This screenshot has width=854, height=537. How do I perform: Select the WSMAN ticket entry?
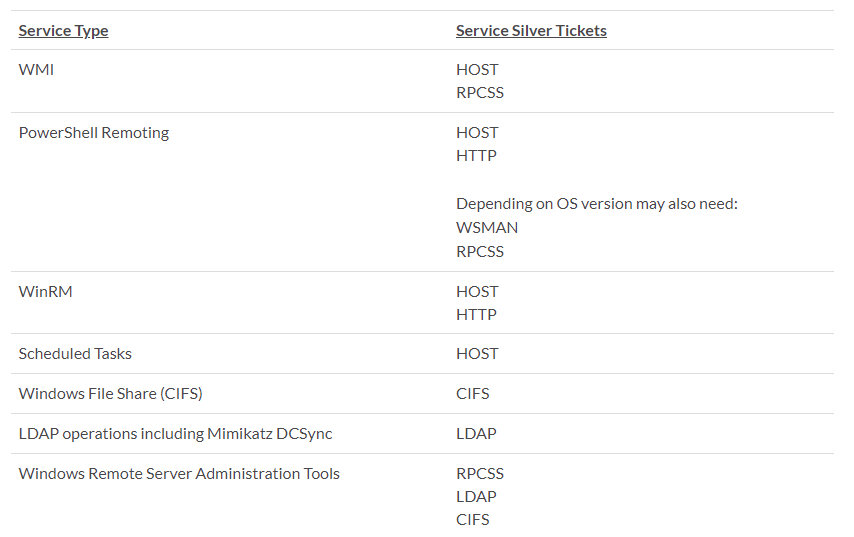pyautogui.click(x=487, y=227)
